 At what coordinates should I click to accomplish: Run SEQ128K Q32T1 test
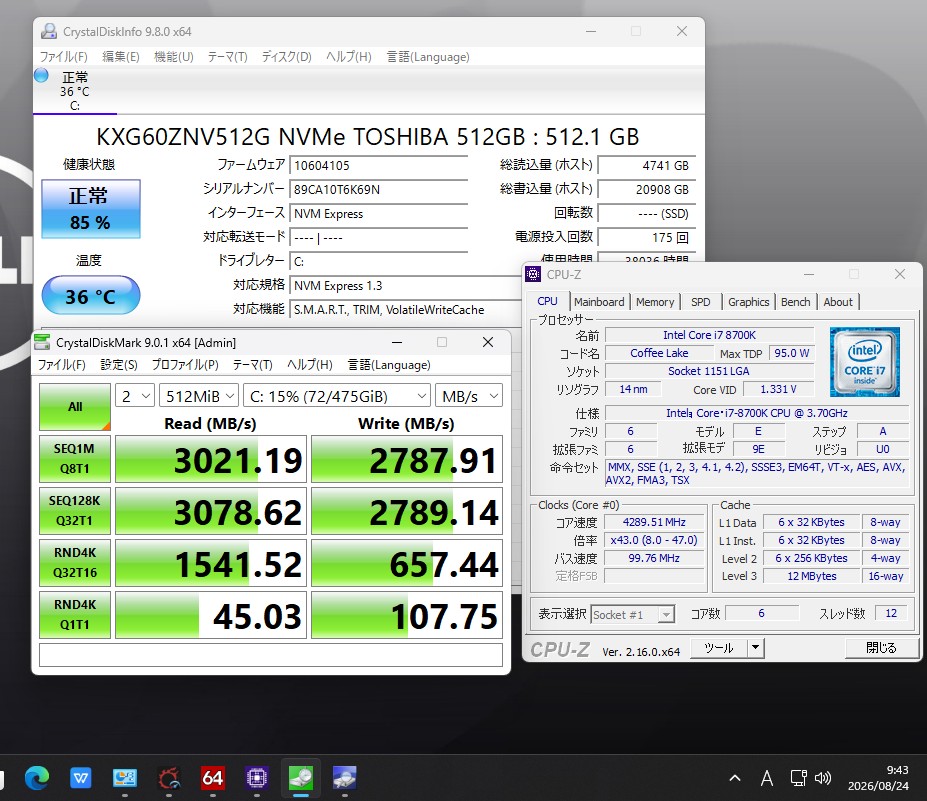coord(75,511)
